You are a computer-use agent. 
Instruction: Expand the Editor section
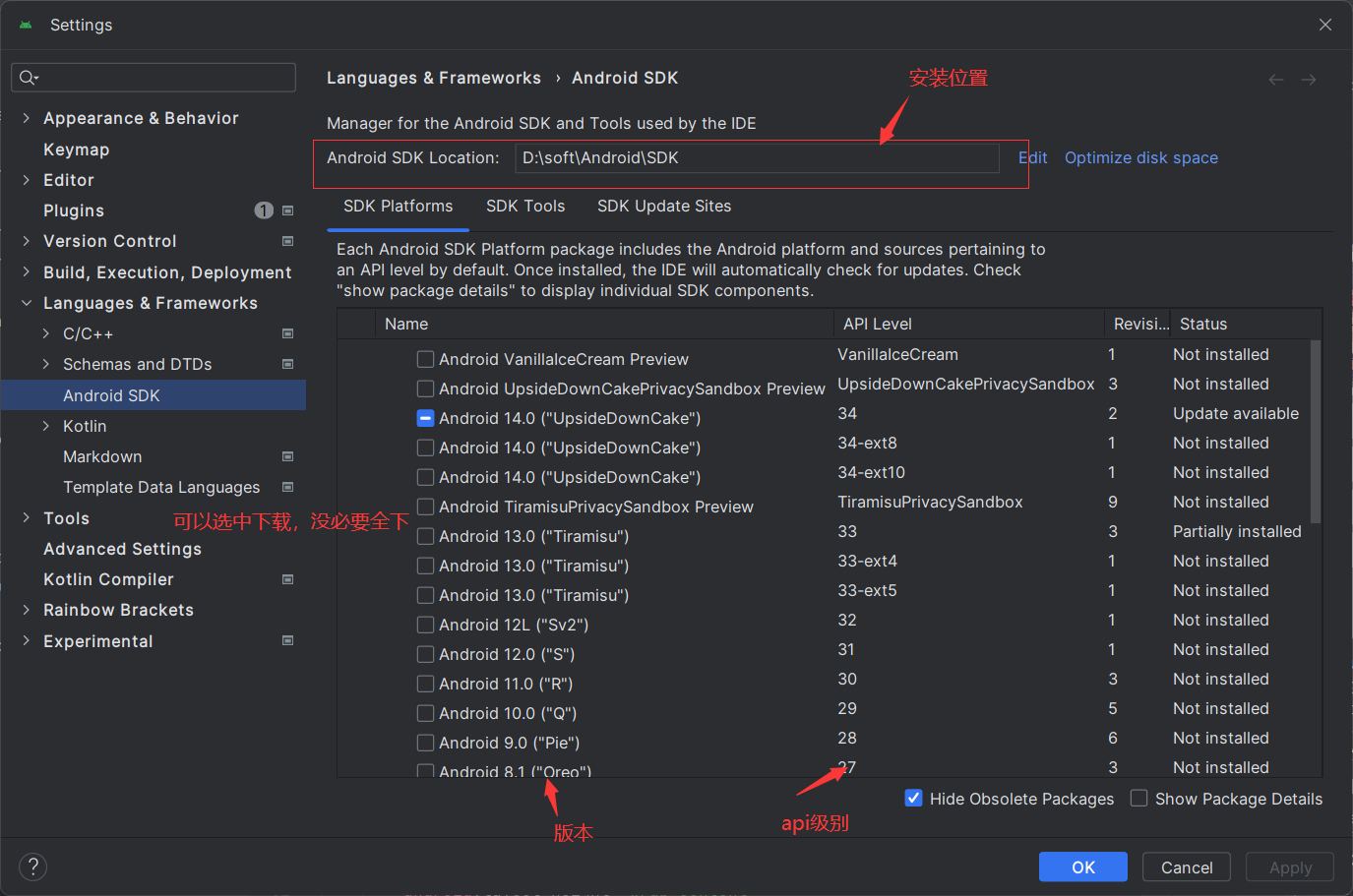point(27,180)
